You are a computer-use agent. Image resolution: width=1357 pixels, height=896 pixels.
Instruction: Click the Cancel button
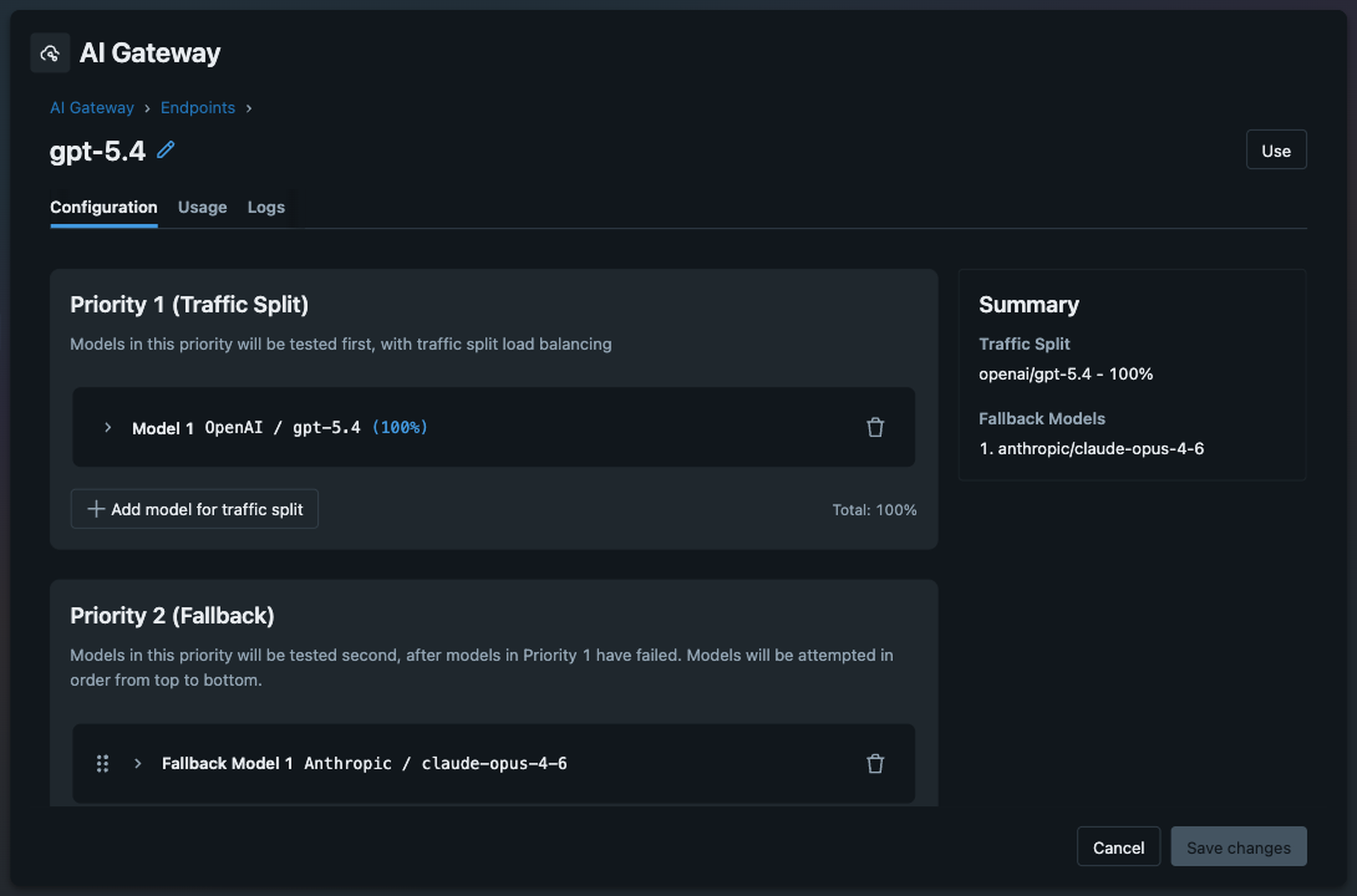[x=1118, y=847]
